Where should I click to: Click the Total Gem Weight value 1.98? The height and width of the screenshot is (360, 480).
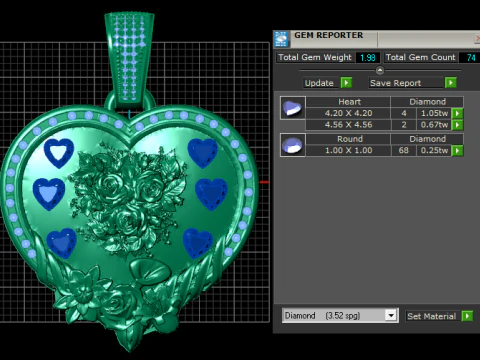point(368,58)
